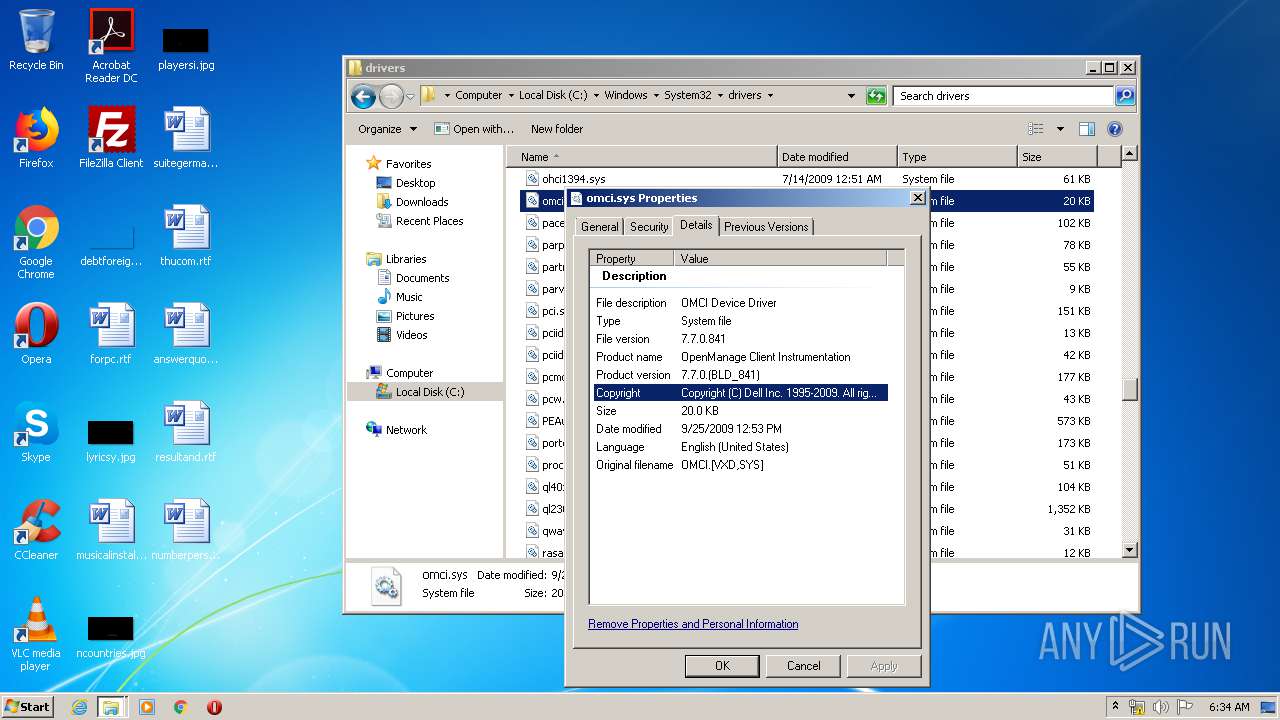The image size is (1280, 720).
Task: Select the resultand.rtf desktop file
Action: (186, 432)
